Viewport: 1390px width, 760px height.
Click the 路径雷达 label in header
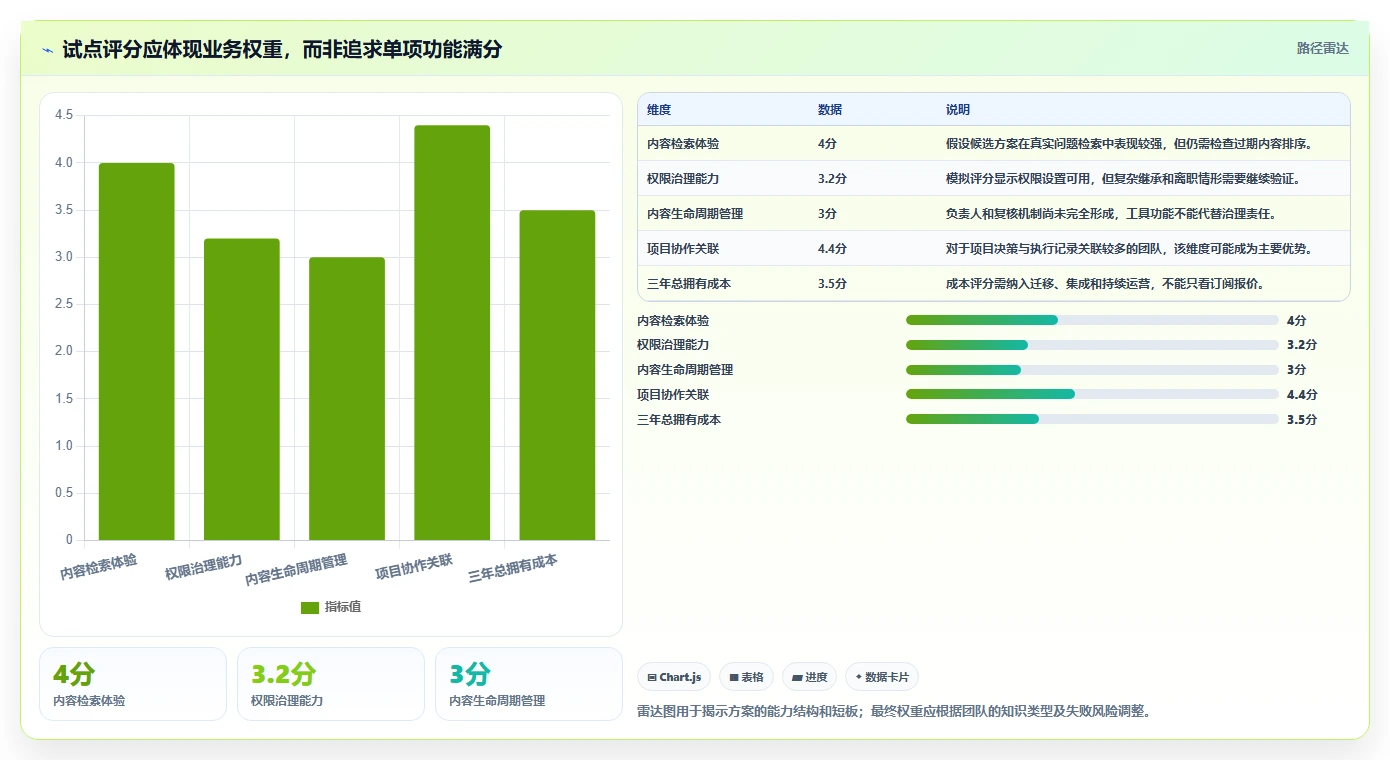[x=1322, y=48]
